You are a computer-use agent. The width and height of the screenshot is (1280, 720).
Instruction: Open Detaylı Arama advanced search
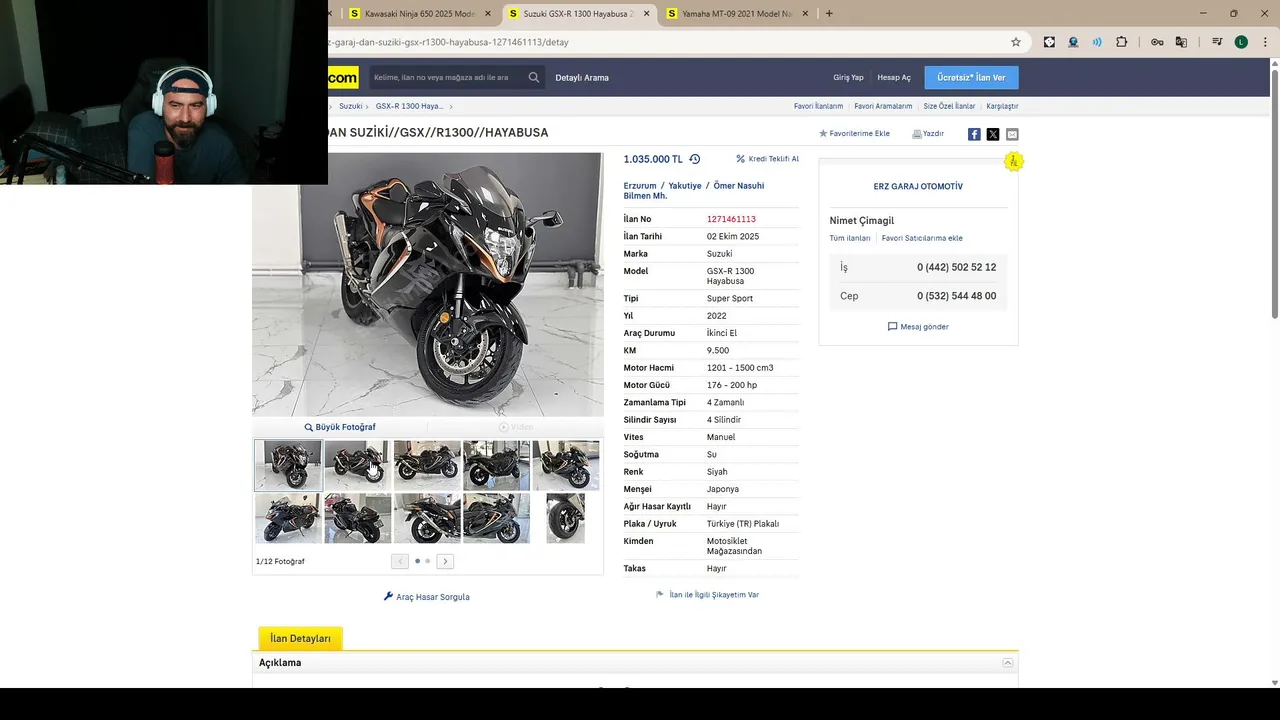coord(582,77)
